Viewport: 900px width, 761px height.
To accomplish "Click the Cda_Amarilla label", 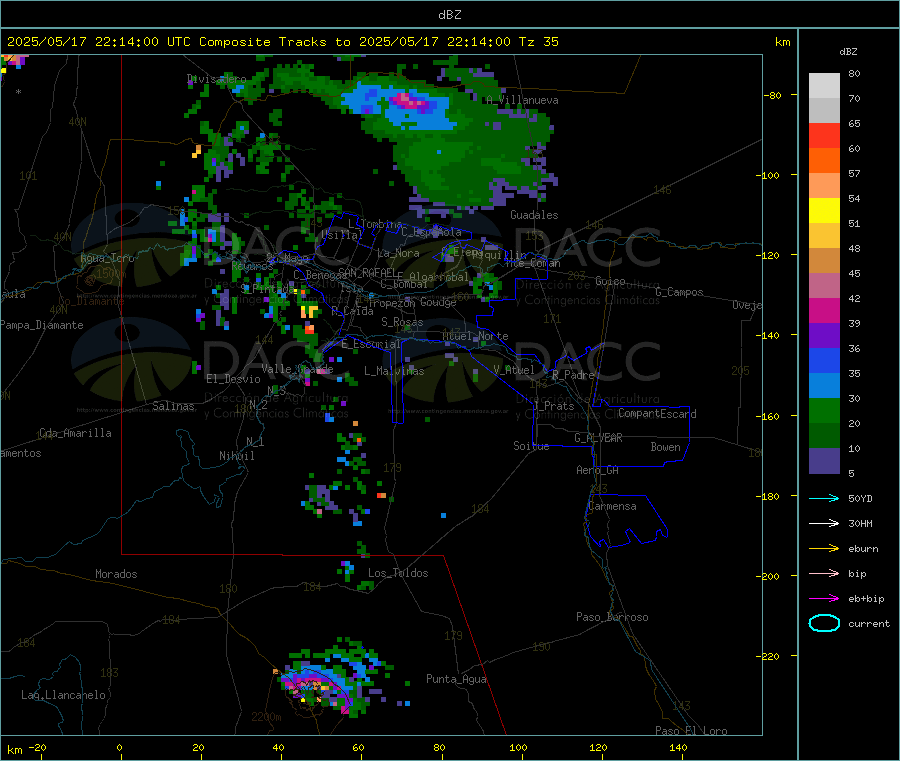I will [76, 433].
